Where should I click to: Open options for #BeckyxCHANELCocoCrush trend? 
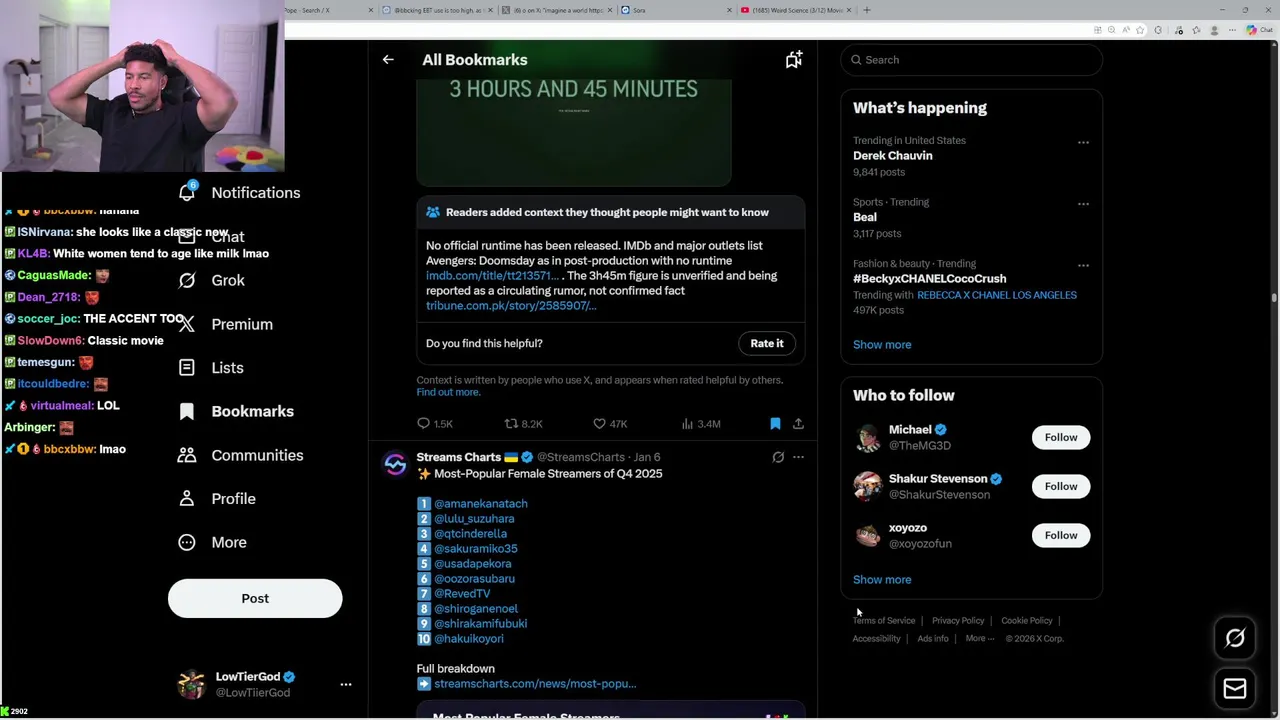pos(1083,266)
